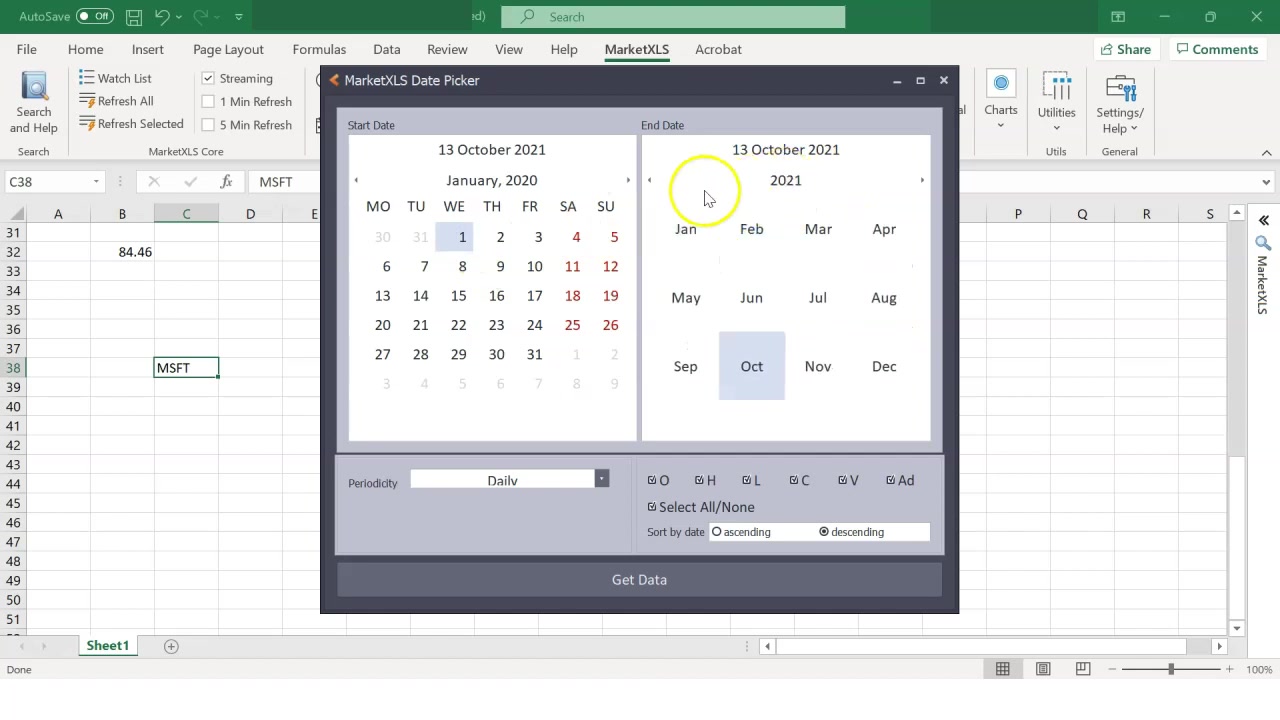The height and width of the screenshot is (720, 1280).
Task: Select ascending sort by date
Action: click(x=716, y=532)
